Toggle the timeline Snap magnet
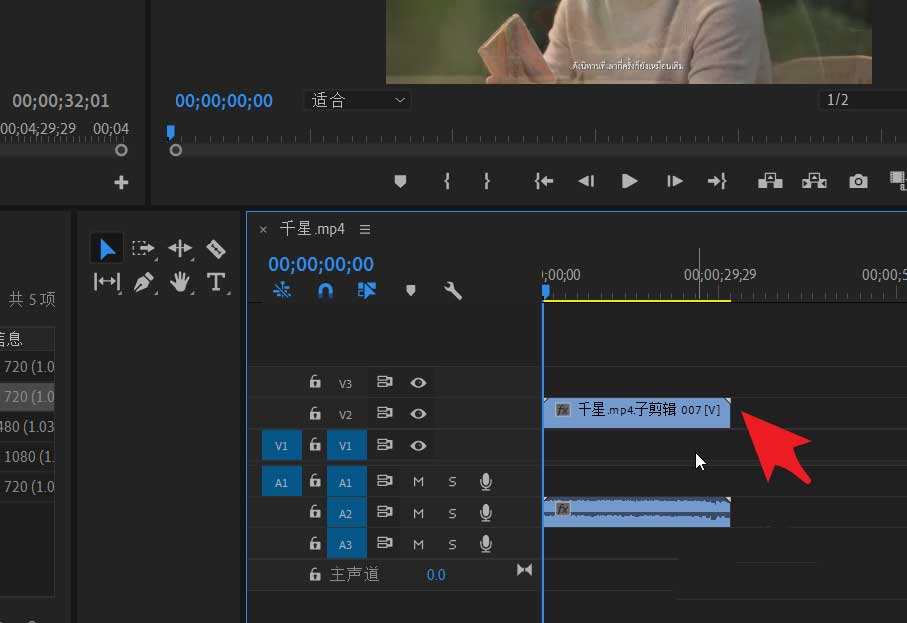This screenshot has width=907, height=623. tap(325, 291)
